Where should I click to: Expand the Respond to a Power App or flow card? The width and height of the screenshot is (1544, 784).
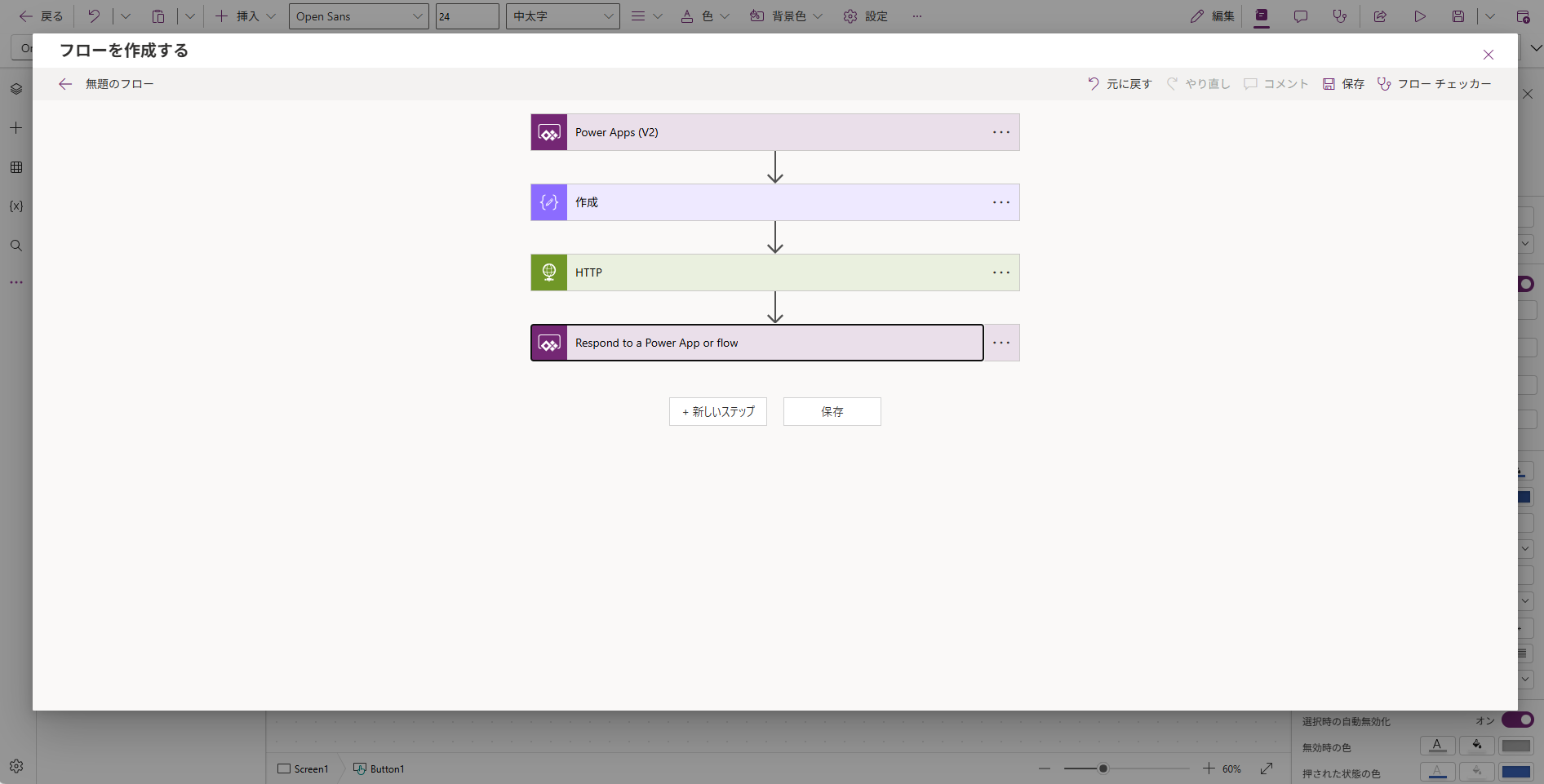pos(757,343)
